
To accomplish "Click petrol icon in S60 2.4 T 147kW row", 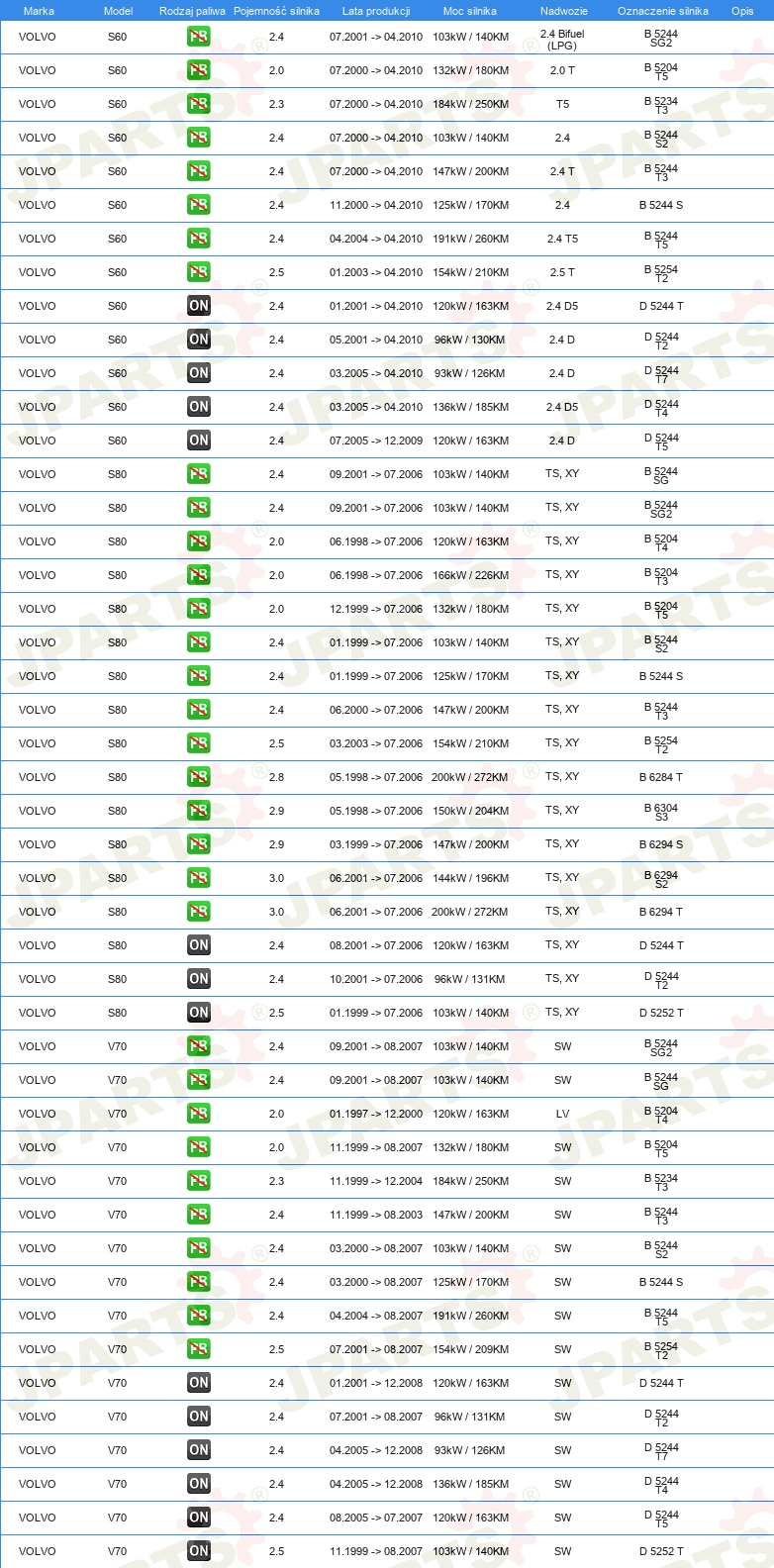I will point(199,171).
